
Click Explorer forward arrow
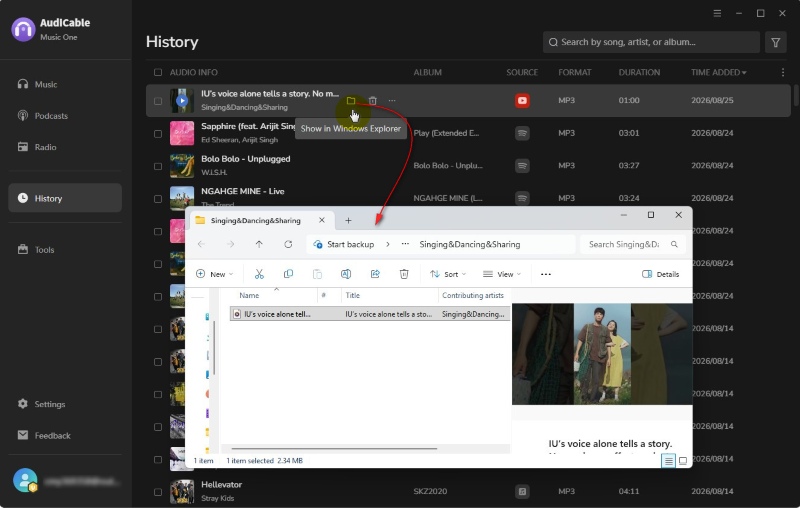[231, 244]
